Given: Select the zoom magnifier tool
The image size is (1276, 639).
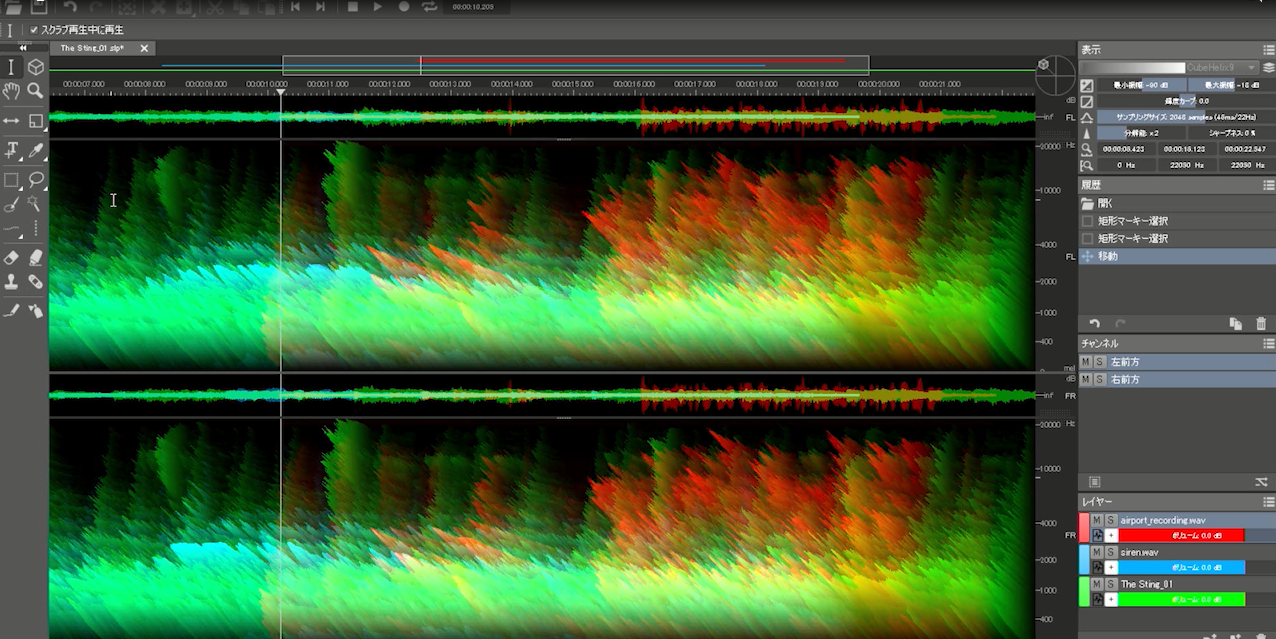Looking at the screenshot, I should pyautogui.click(x=35, y=91).
